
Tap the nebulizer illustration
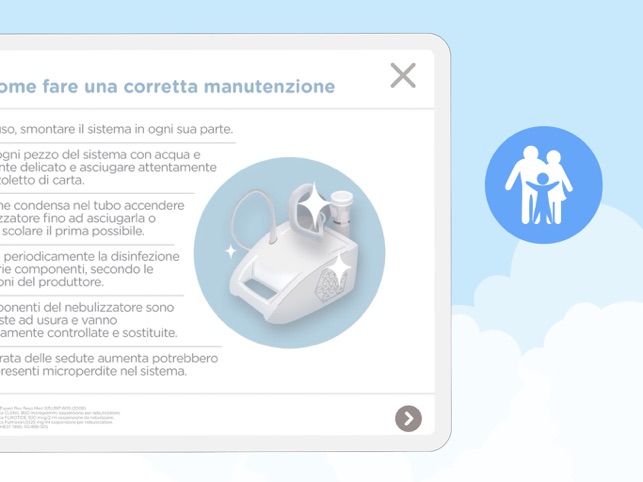290,253
